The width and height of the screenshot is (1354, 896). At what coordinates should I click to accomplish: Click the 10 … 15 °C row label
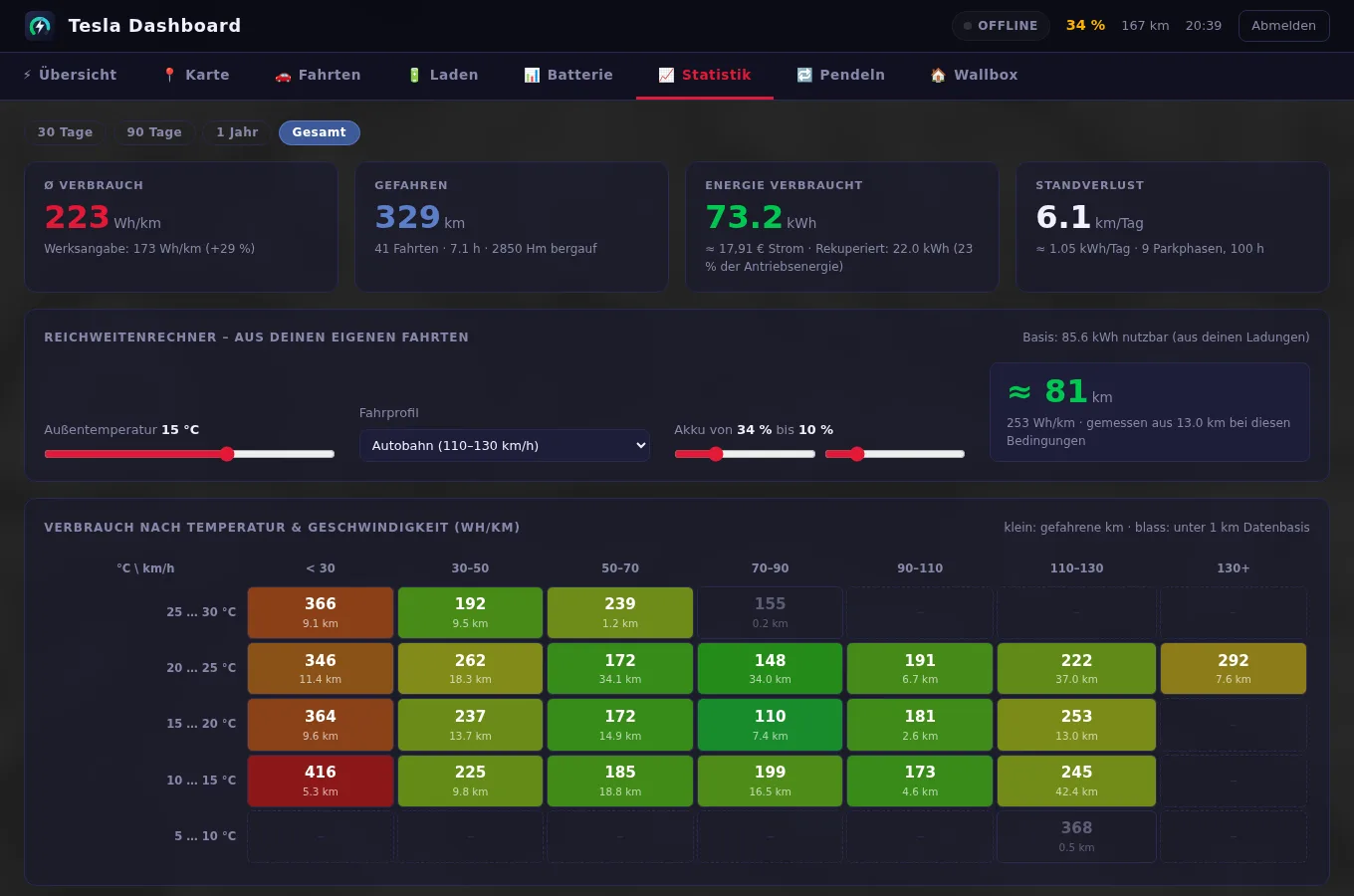point(201,781)
